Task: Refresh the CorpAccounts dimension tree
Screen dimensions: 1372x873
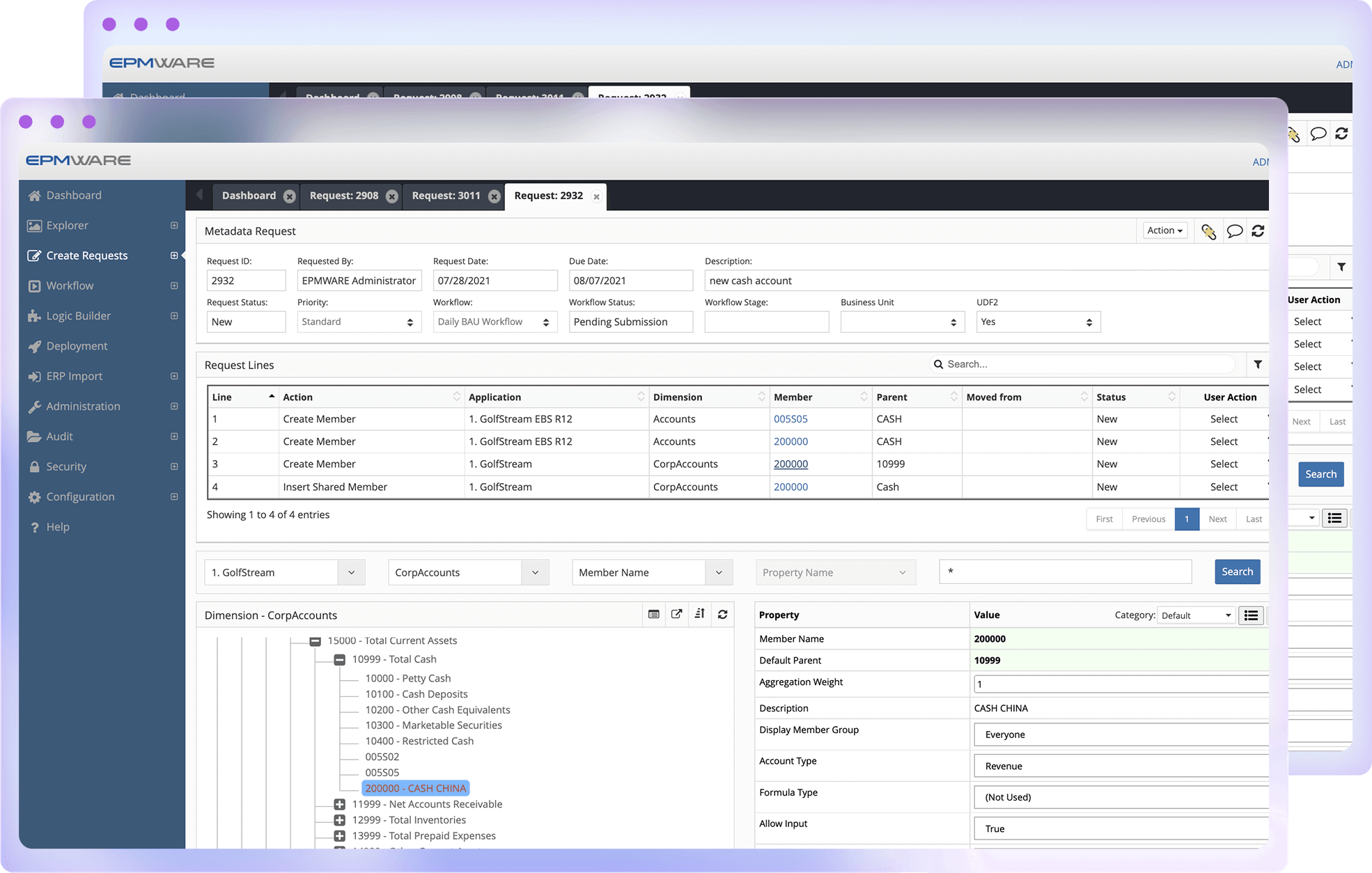Action: [722, 614]
